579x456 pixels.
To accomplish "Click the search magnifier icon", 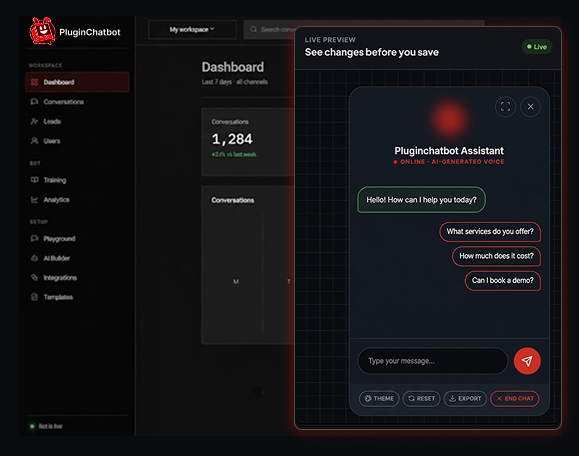I will click(x=254, y=29).
